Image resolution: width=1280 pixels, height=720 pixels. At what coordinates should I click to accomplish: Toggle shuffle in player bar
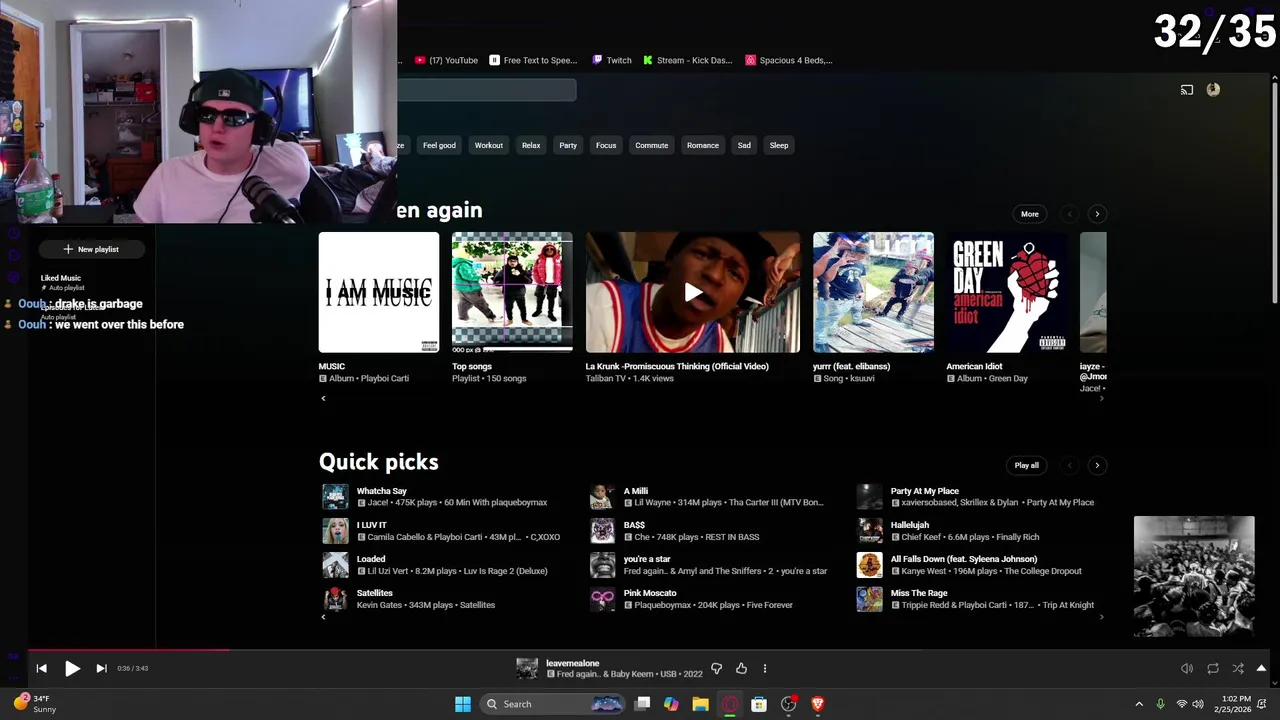click(x=1238, y=668)
